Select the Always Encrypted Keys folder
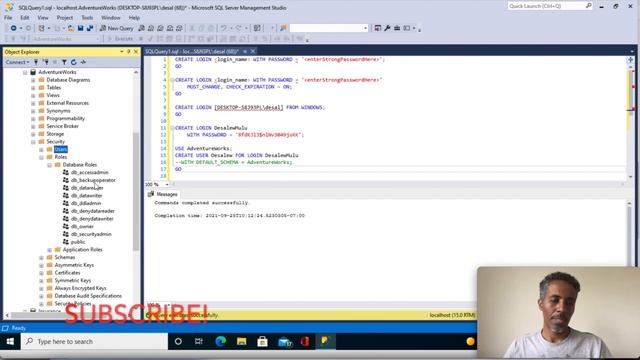Screen dimensions: 640x360 (x=80, y=288)
